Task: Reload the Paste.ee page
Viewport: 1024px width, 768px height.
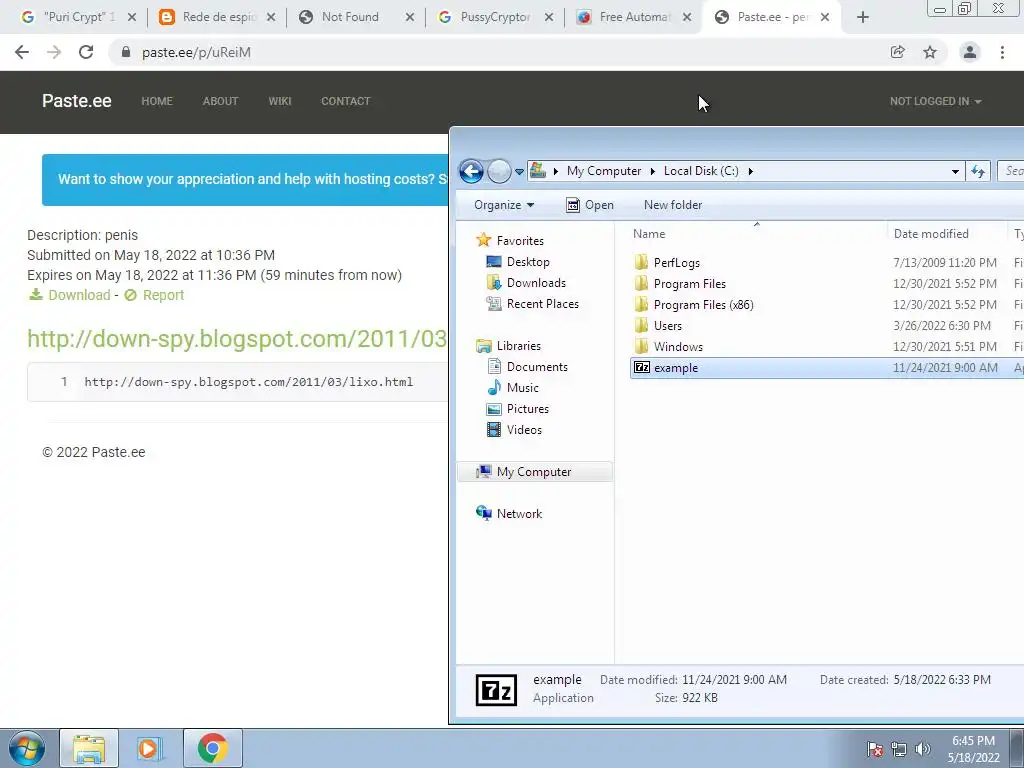Action: tap(86, 52)
